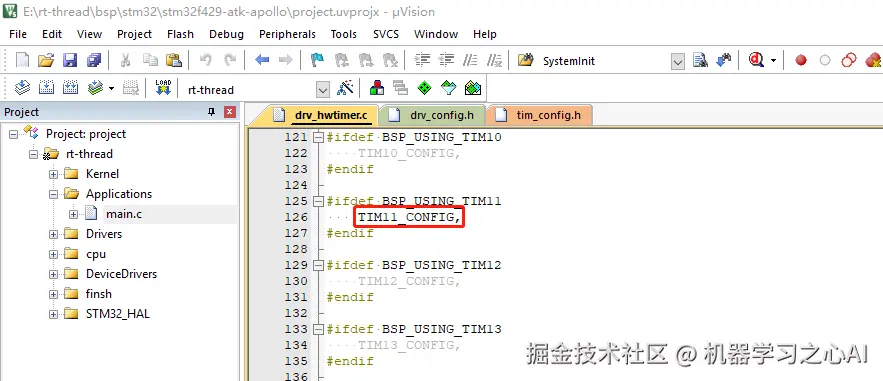
Task: Unindent the selected lines
Action: click(x=447, y=60)
